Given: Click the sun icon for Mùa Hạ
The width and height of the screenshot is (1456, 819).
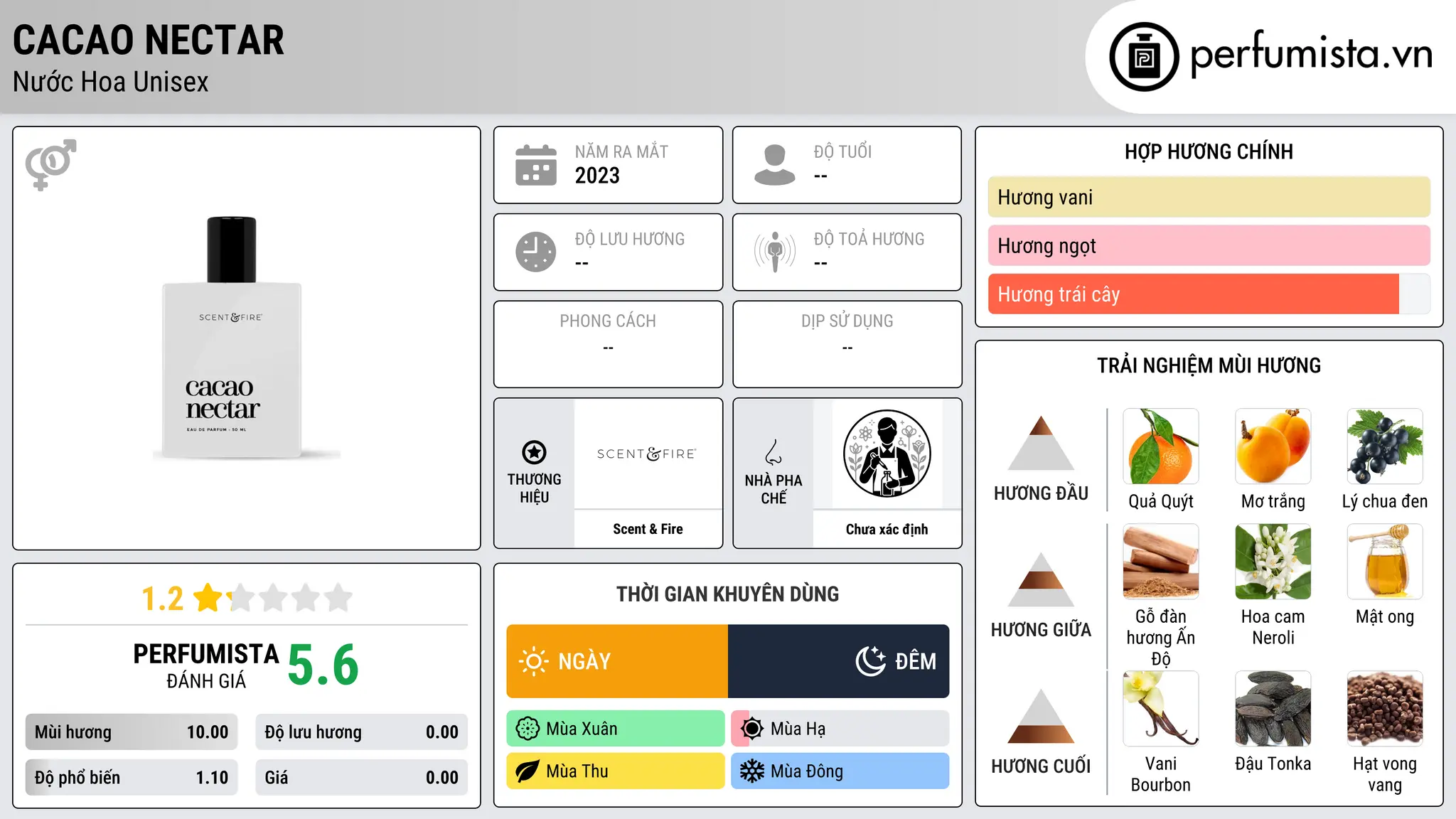Looking at the screenshot, I should click(752, 729).
